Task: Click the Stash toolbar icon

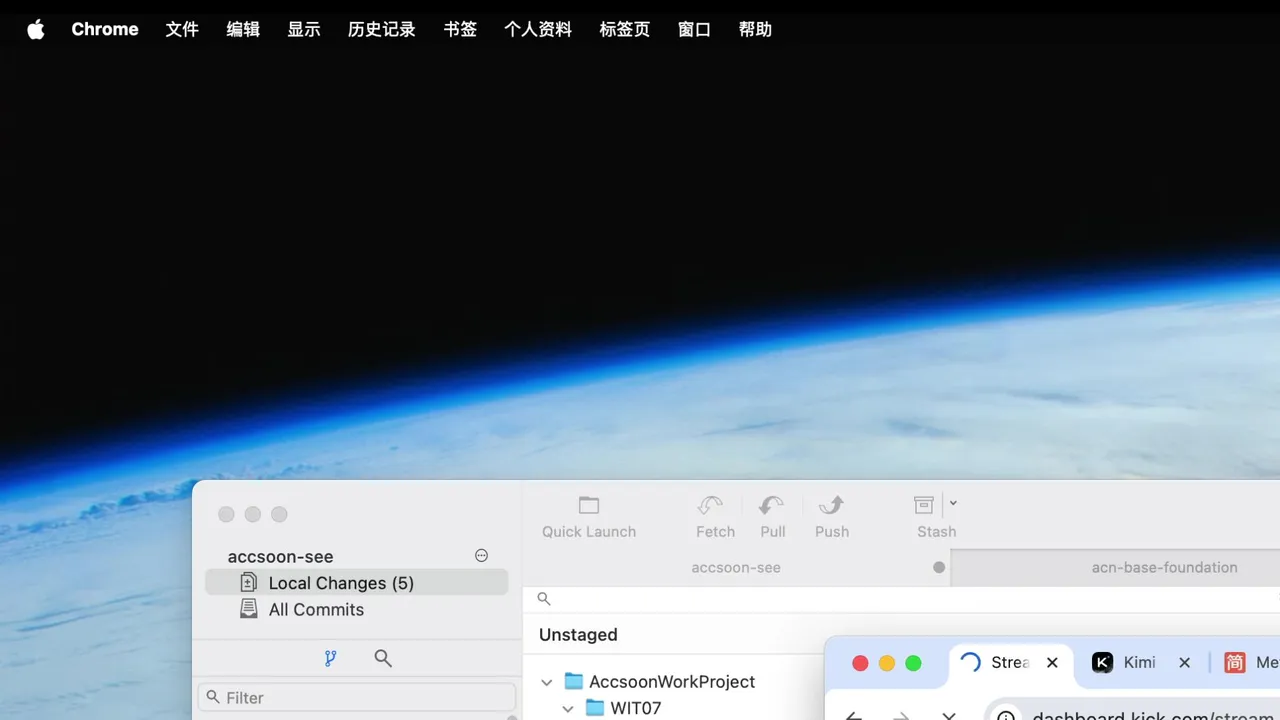Action: tap(924, 505)
